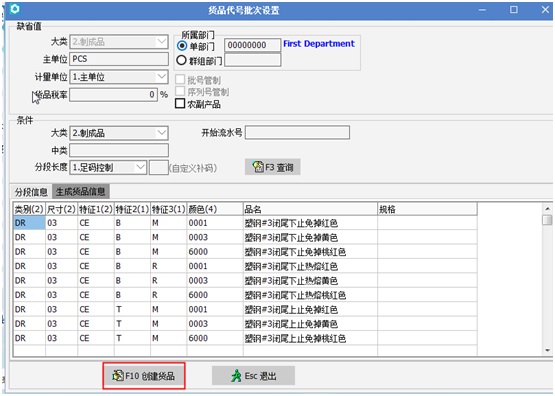555x396 pixels.
Task: Click the 品名 column header
Action: [x=310, y=209]
